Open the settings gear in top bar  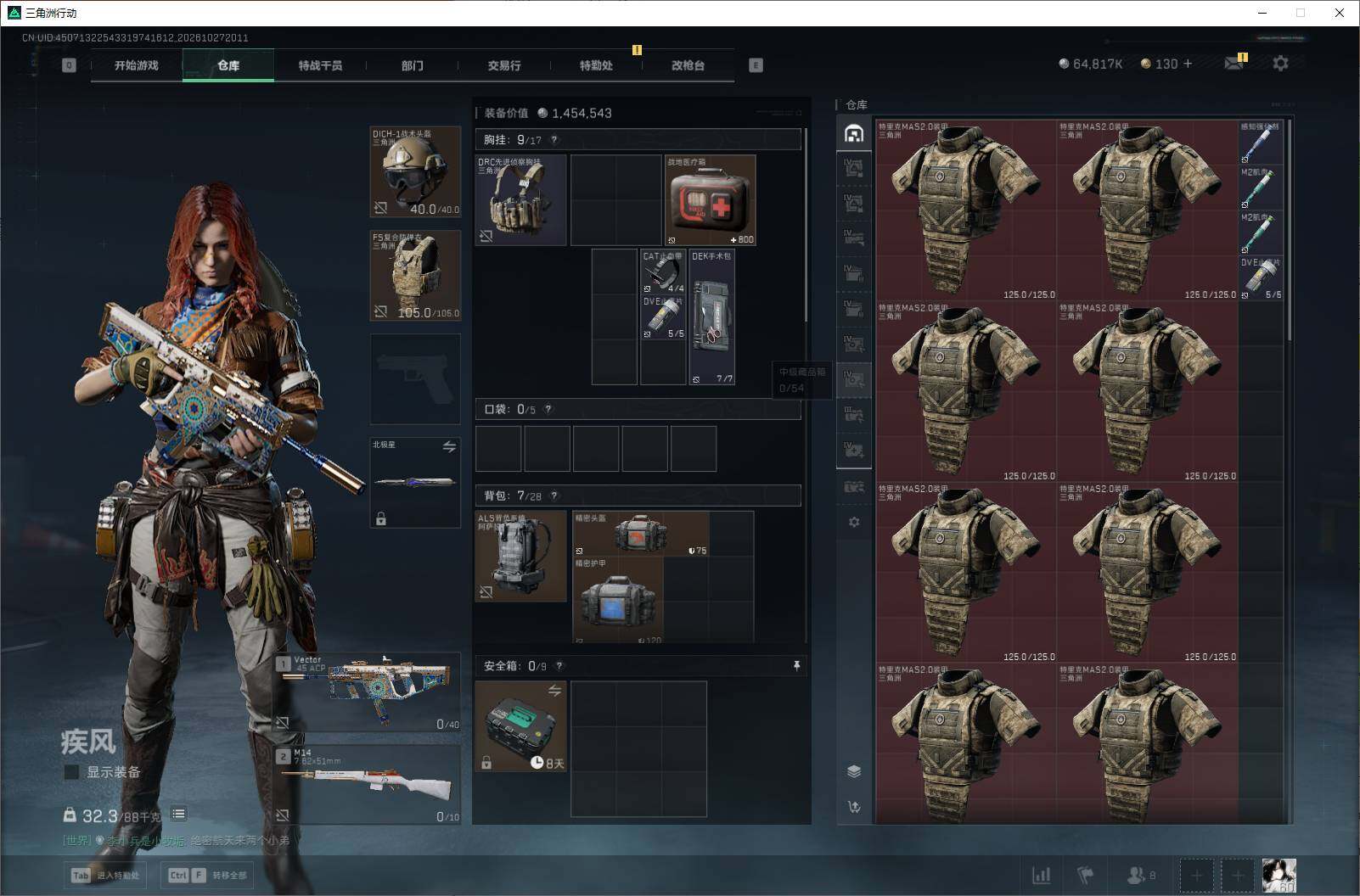pyautogui.click(x=1280, y=64)
